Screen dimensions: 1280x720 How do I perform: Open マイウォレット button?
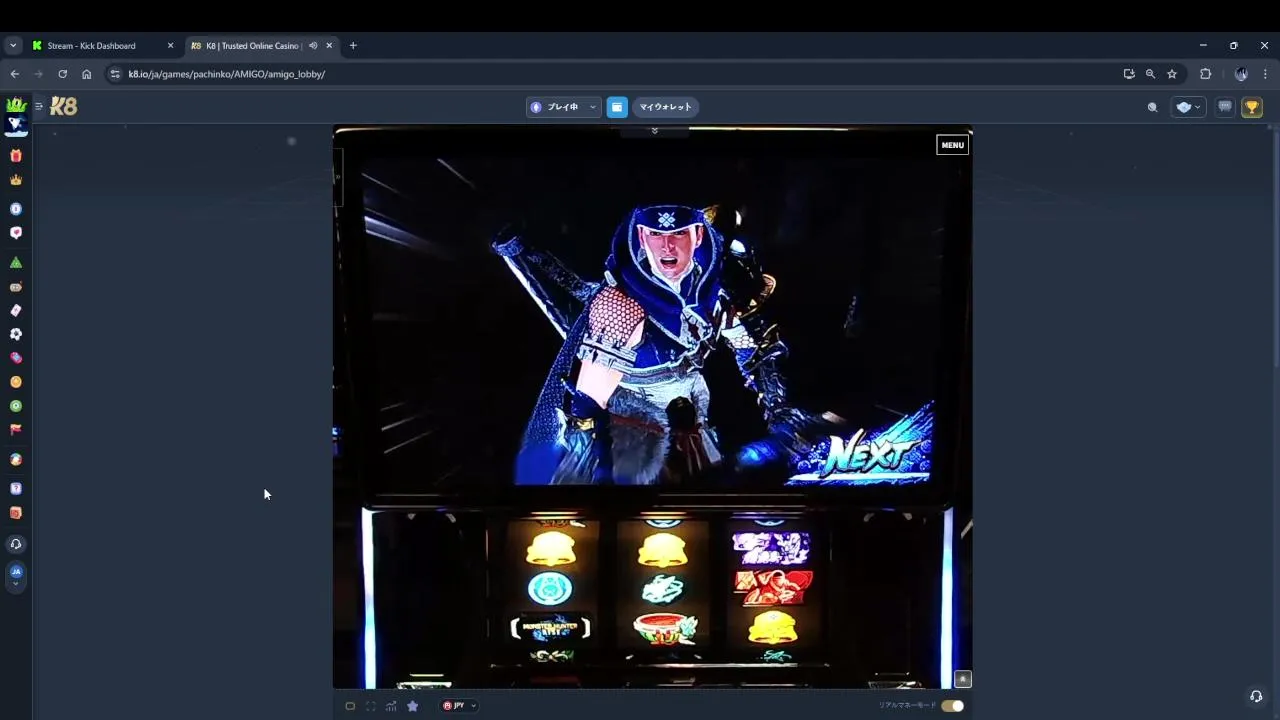(665, 107)
